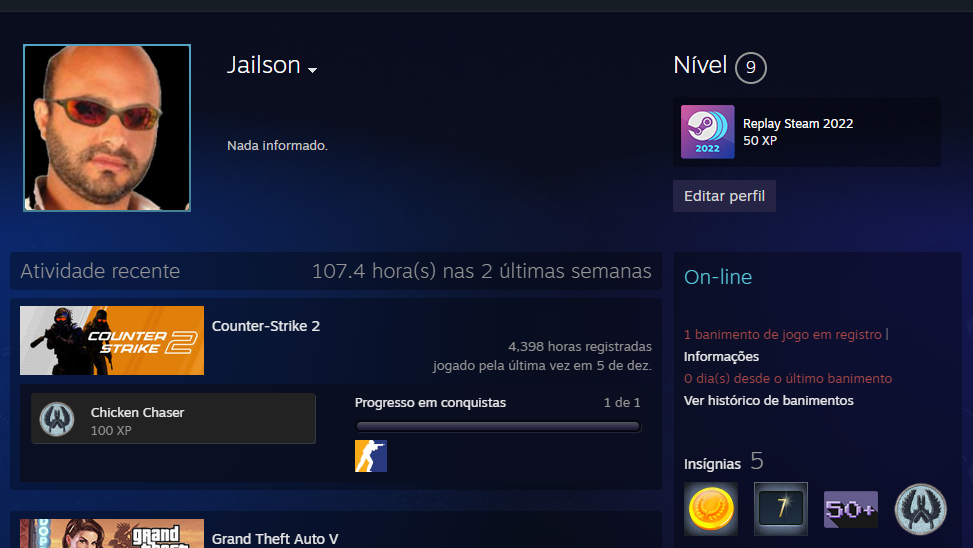The height and width of the screenshot is (548, 973).
Task: Open the Grand Theft Auto V banner
Action: 112,533
